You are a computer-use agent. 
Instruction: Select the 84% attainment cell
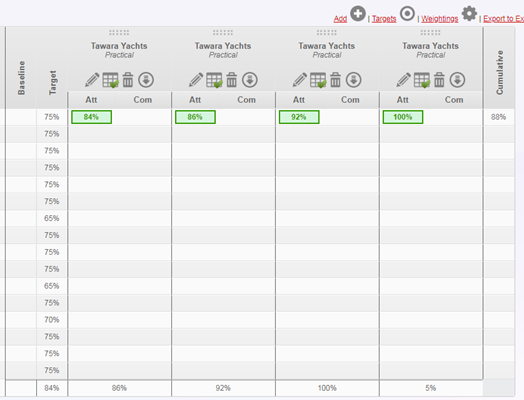click(x=91, y=117)
